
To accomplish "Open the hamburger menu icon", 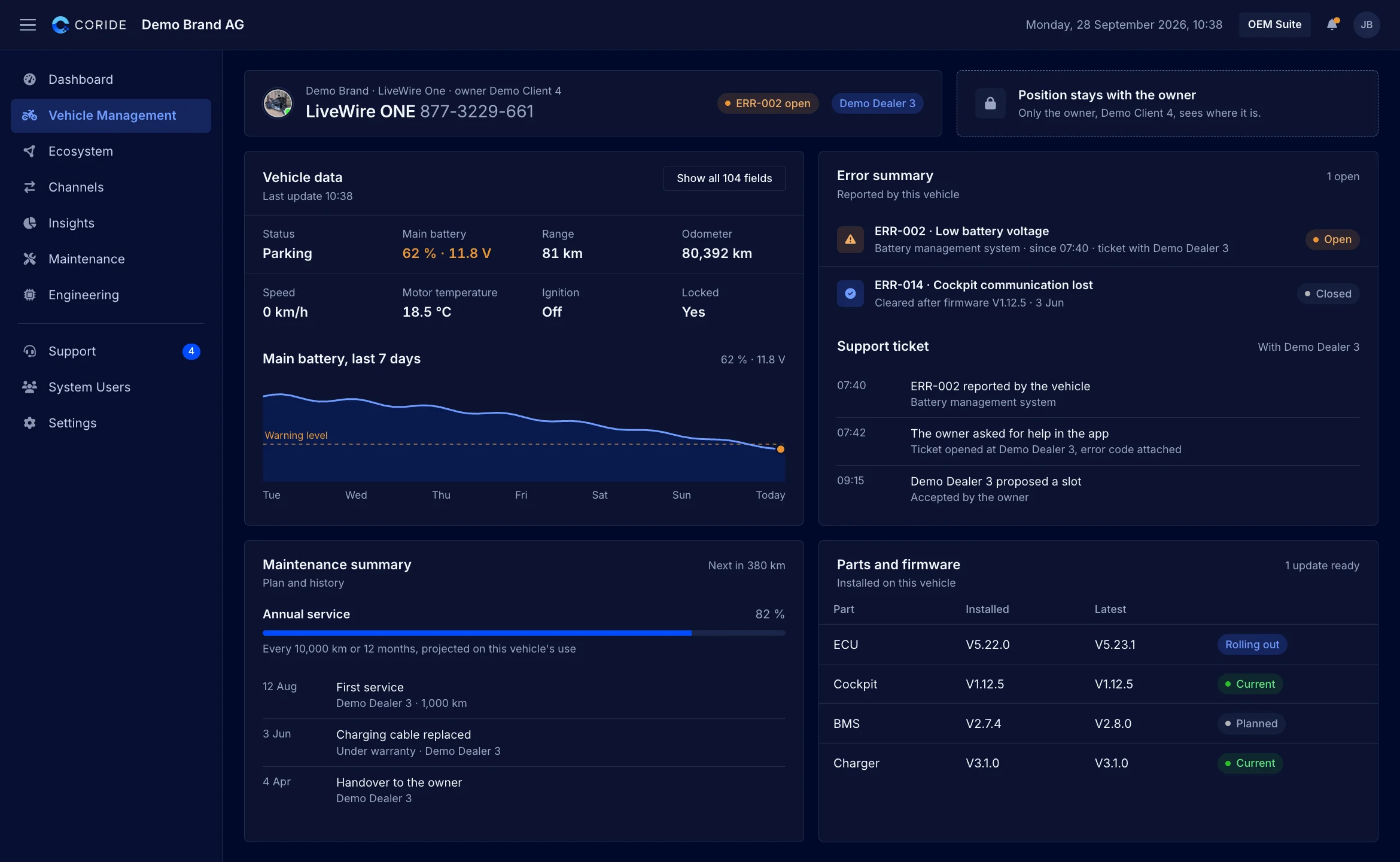I will pyautogui.click(x=28, y=25).
